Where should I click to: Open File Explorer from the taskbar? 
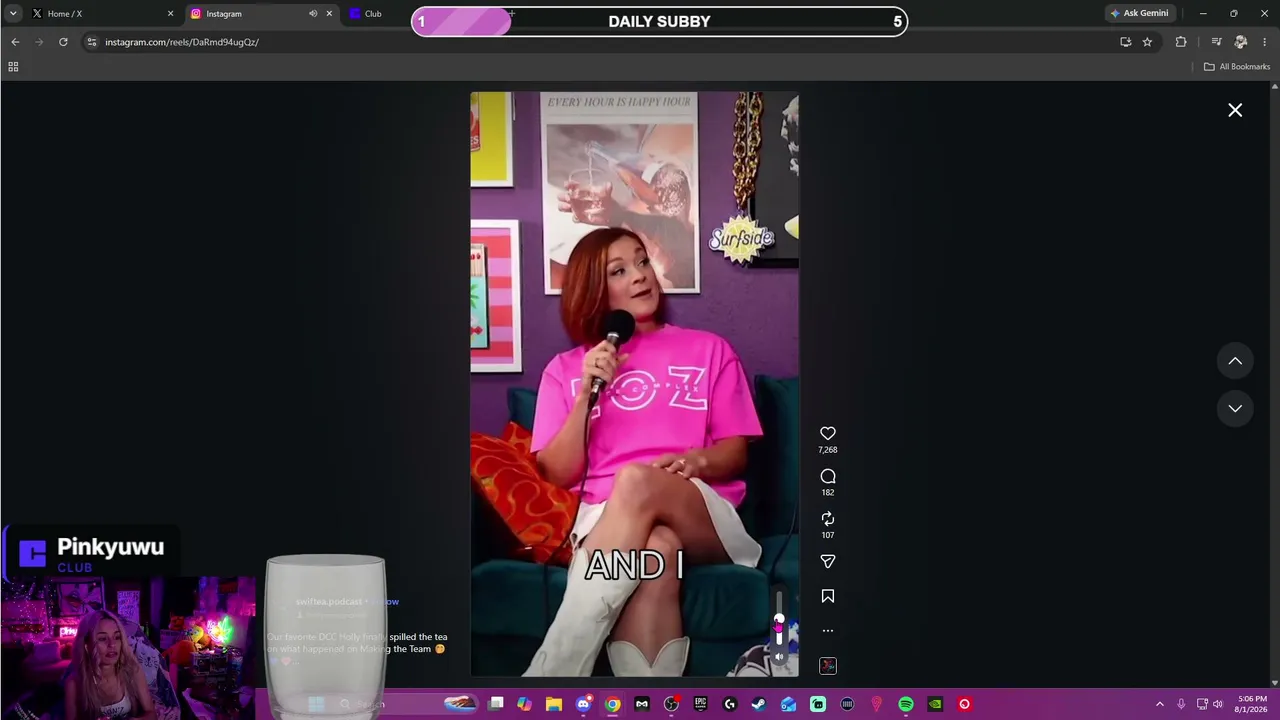click(554, 704)
